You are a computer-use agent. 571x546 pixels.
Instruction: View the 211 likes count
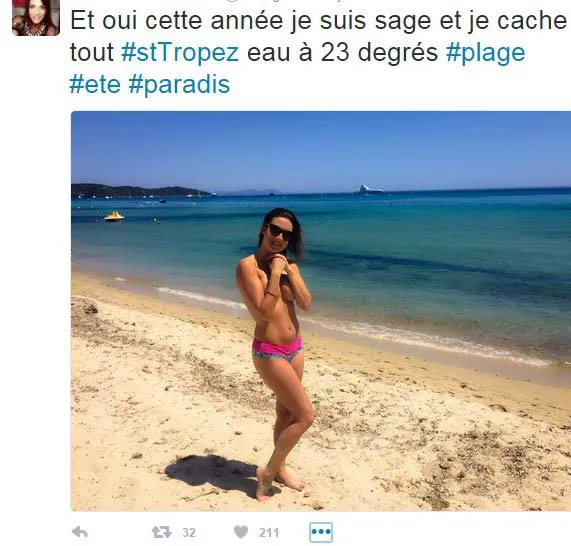click(269, 533)
